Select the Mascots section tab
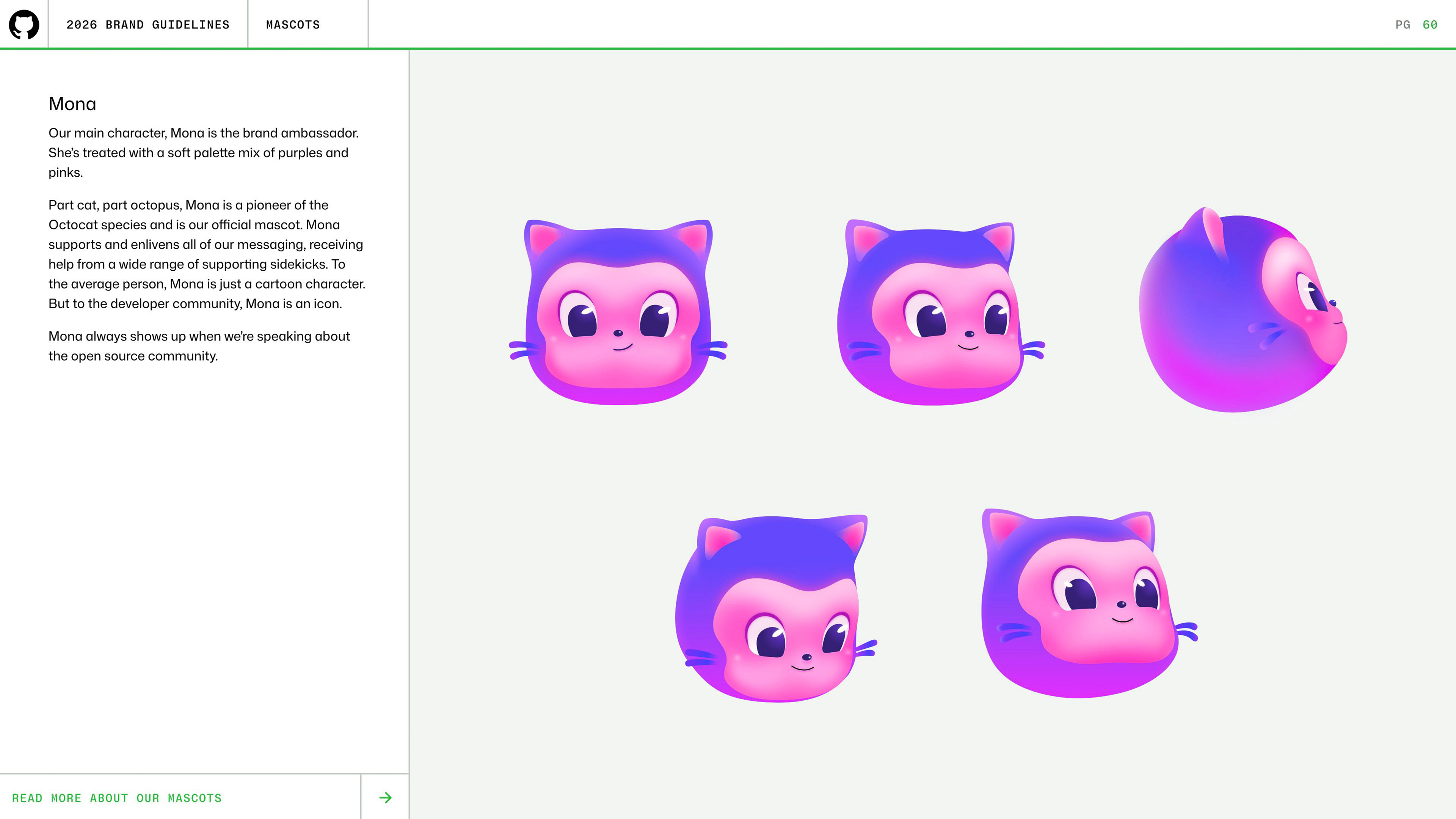1456x819 pixels. pyautogui.click(x=293, y=24)
